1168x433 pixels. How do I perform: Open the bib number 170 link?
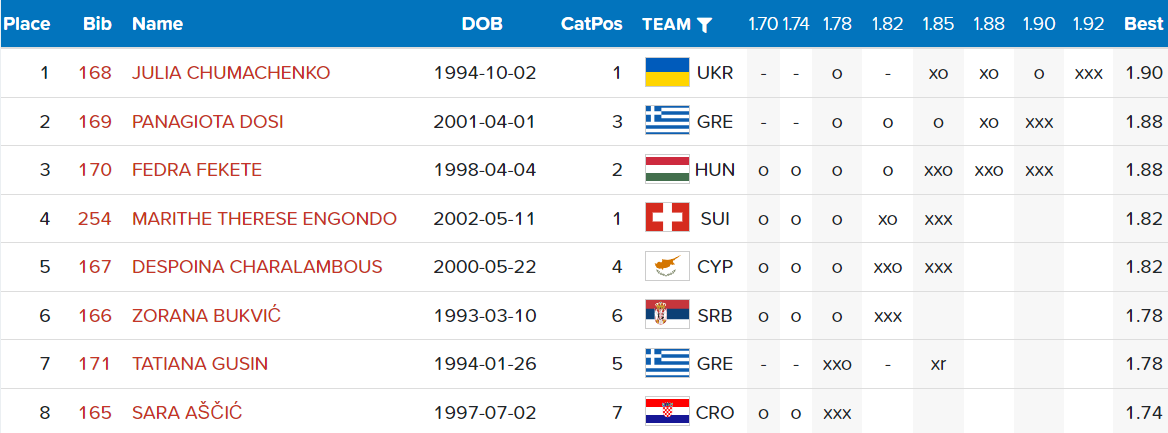pyautogui.click(x=95, y=170)
